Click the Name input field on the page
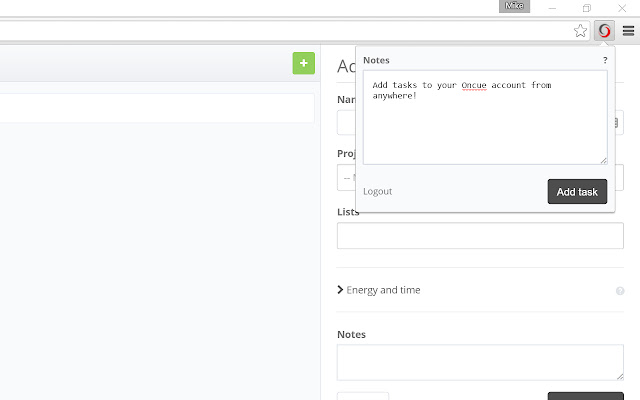Image resolution: width=640 pixels, height=400 pixels. [346, 122]
